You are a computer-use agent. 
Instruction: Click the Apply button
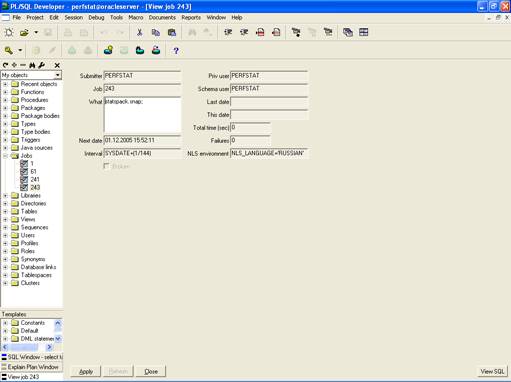point(86,371)
